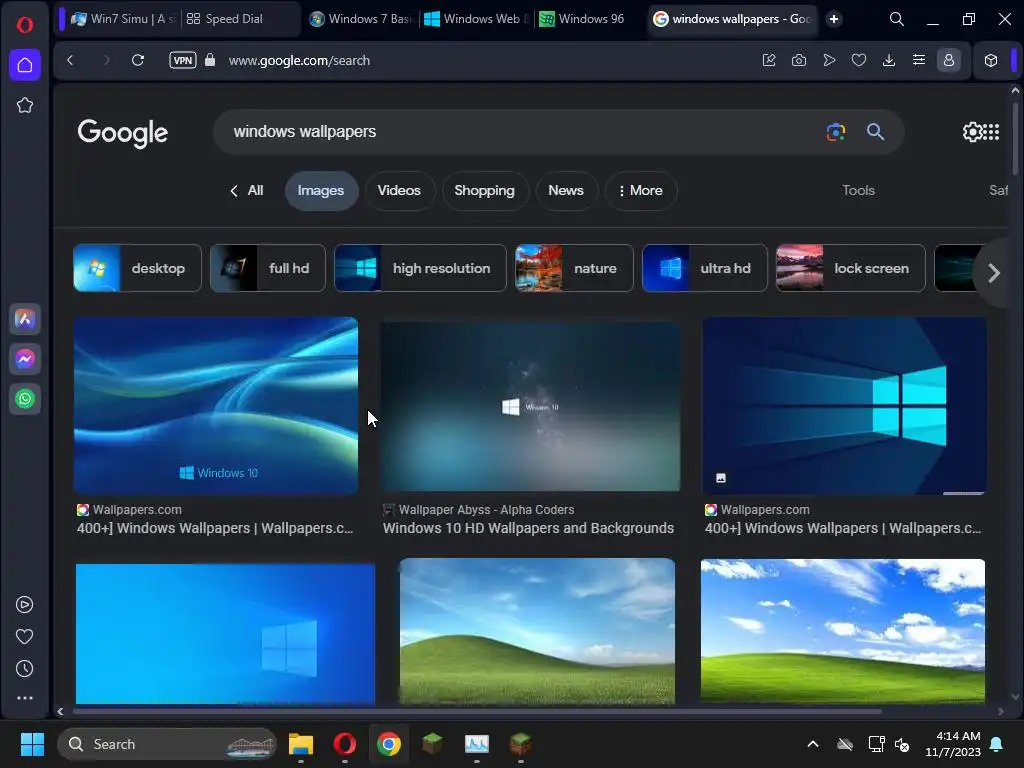Screen dimensions: 1024x768
Task: Open the Easy Setup sliders icon
Action: [x=919, y=60]
